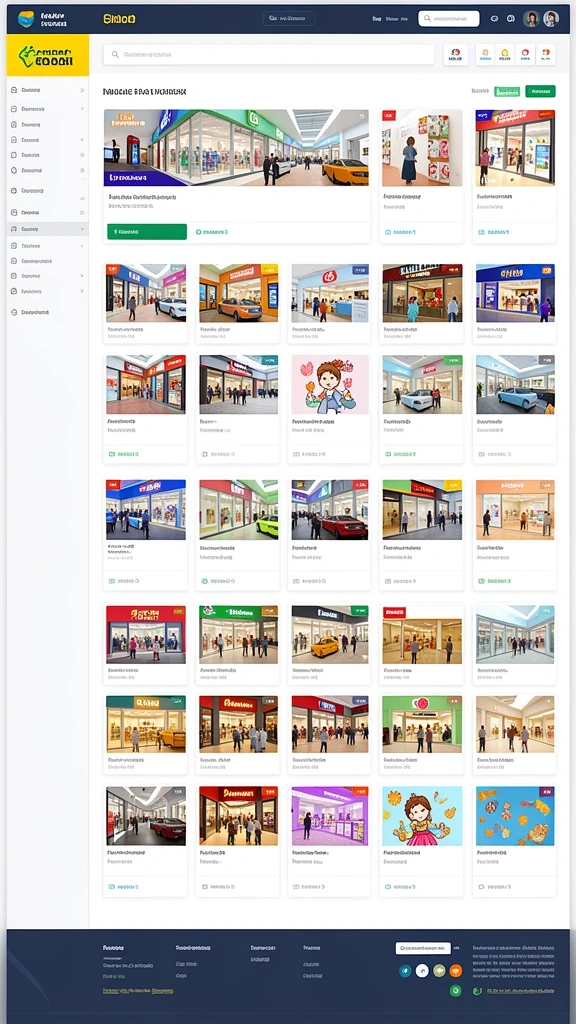Select the highlighted sidebar menu item

pos(48,229)
